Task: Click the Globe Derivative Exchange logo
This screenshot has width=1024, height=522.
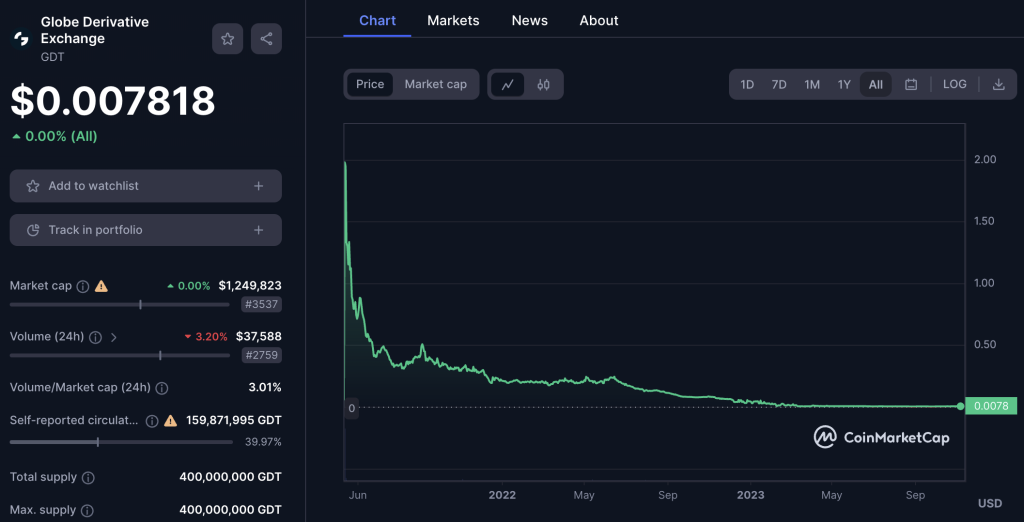Action: [22, 39]
